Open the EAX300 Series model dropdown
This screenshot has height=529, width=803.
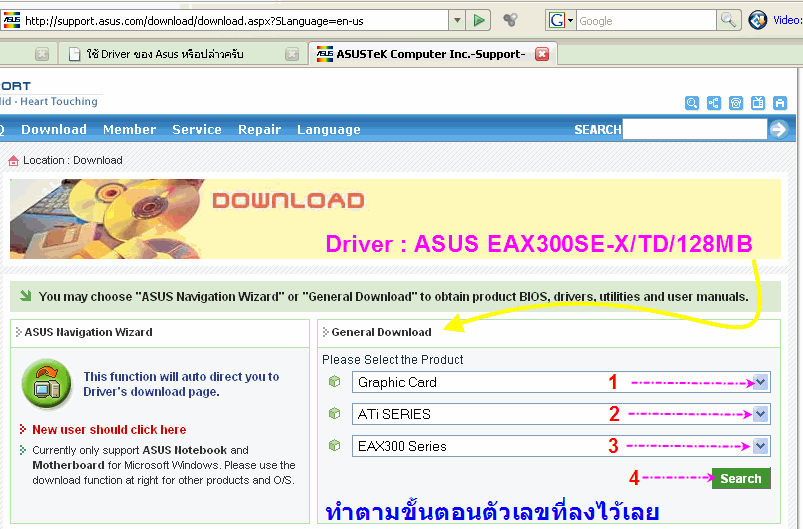tap(561, 446)
